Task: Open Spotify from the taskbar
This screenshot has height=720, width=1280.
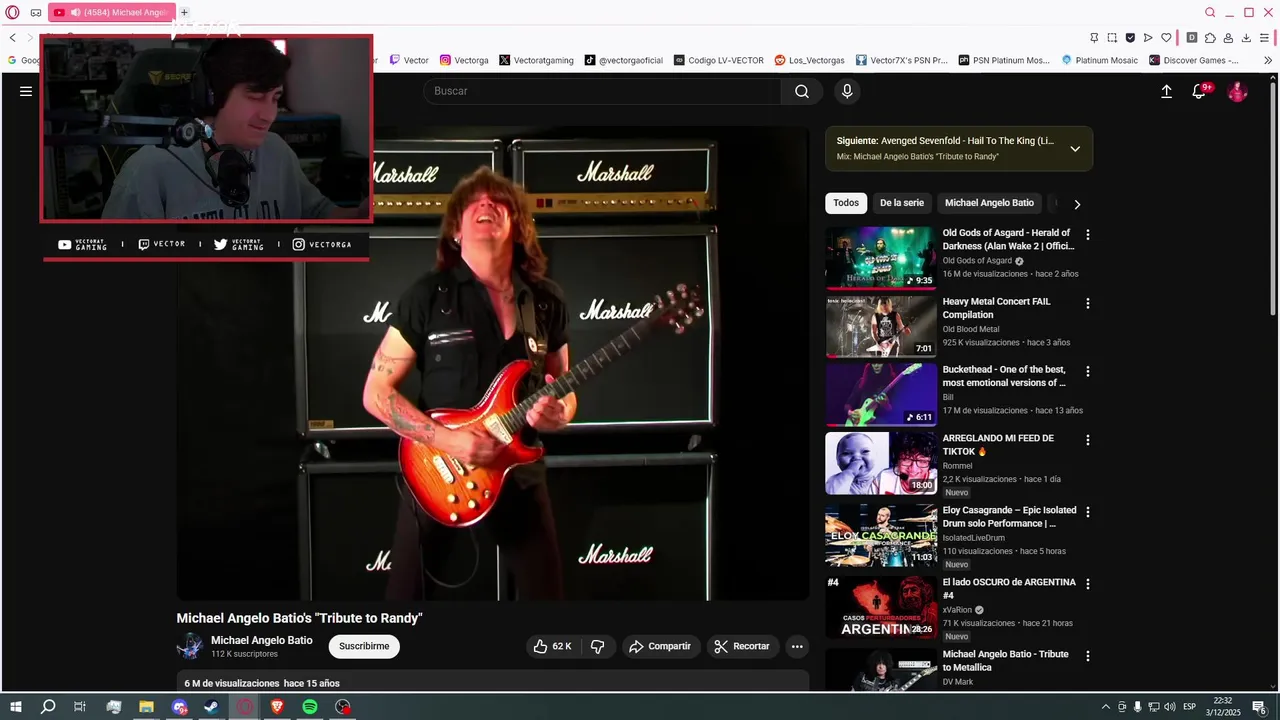Action: click(310, 707)
